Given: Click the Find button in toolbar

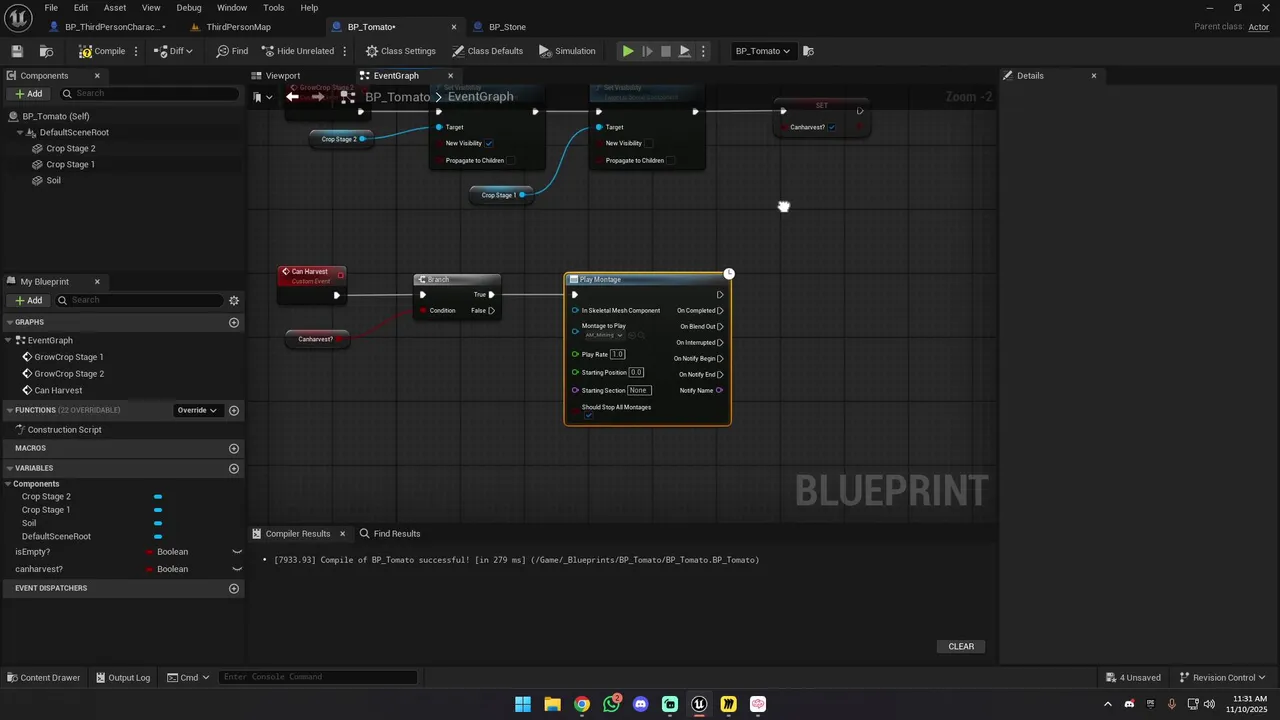Looking at the screenshot, I should tap(232, 51).
